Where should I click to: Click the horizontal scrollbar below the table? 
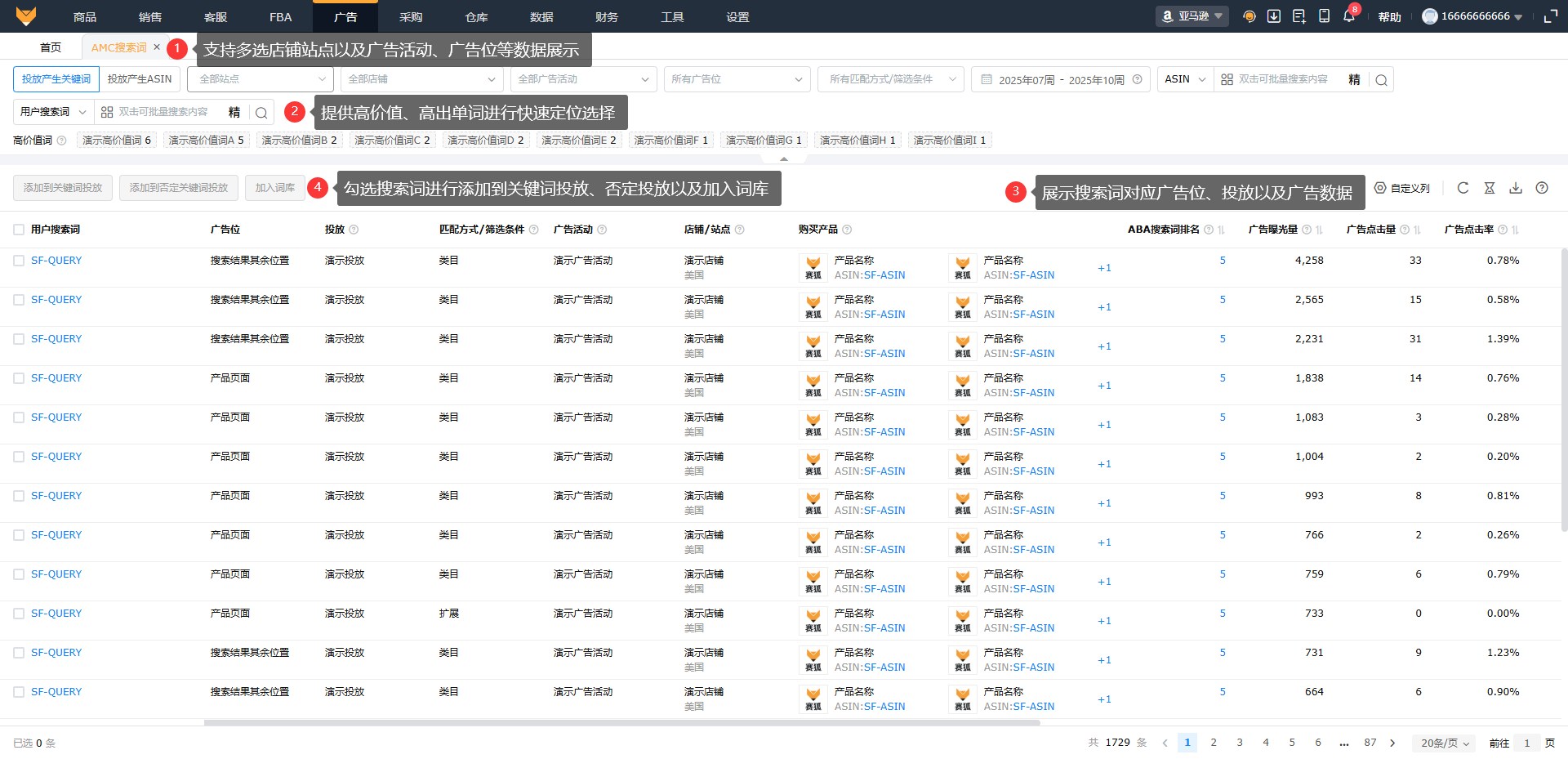coord(621,723)
